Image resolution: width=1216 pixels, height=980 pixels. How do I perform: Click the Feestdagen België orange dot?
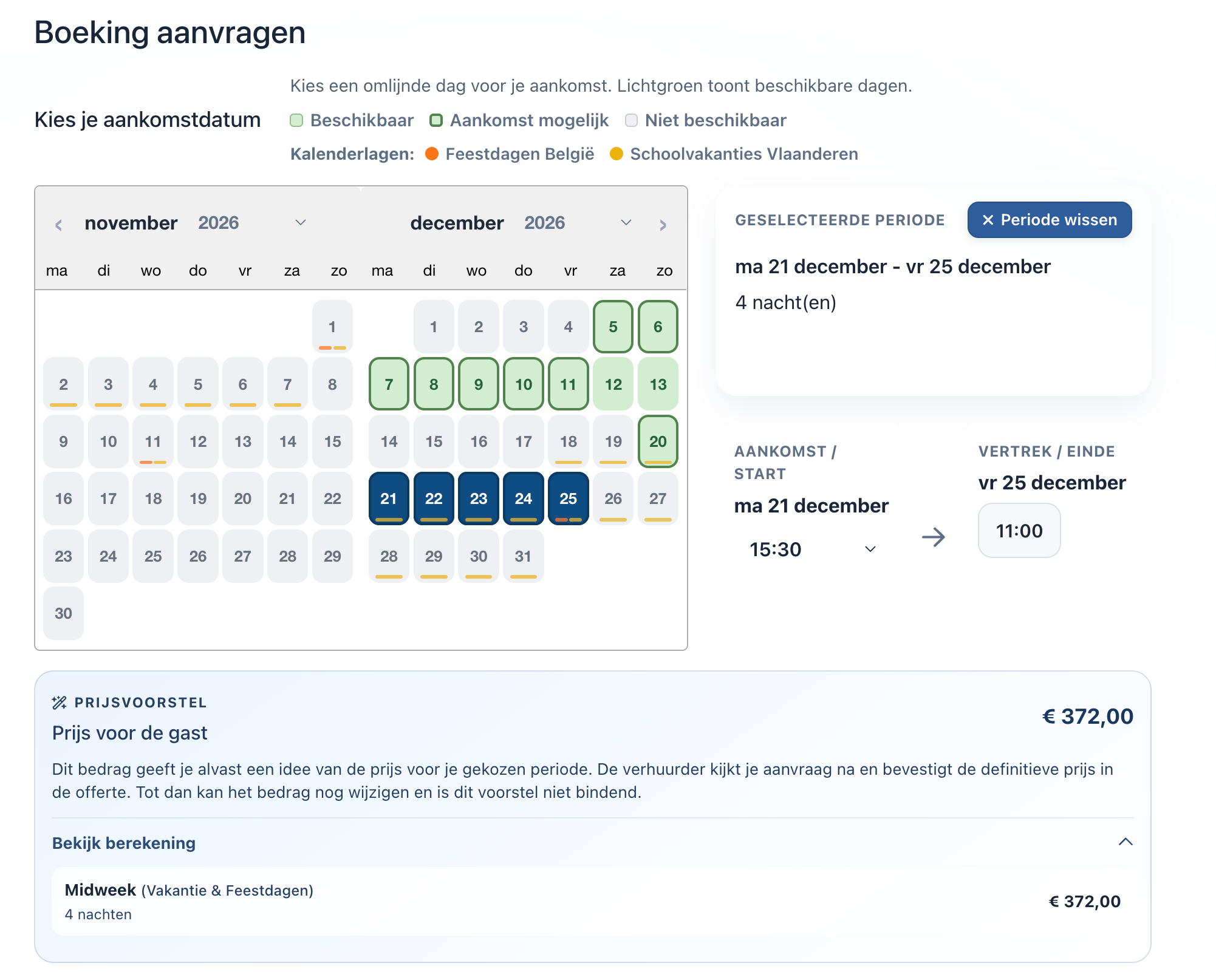coord(432,154)
